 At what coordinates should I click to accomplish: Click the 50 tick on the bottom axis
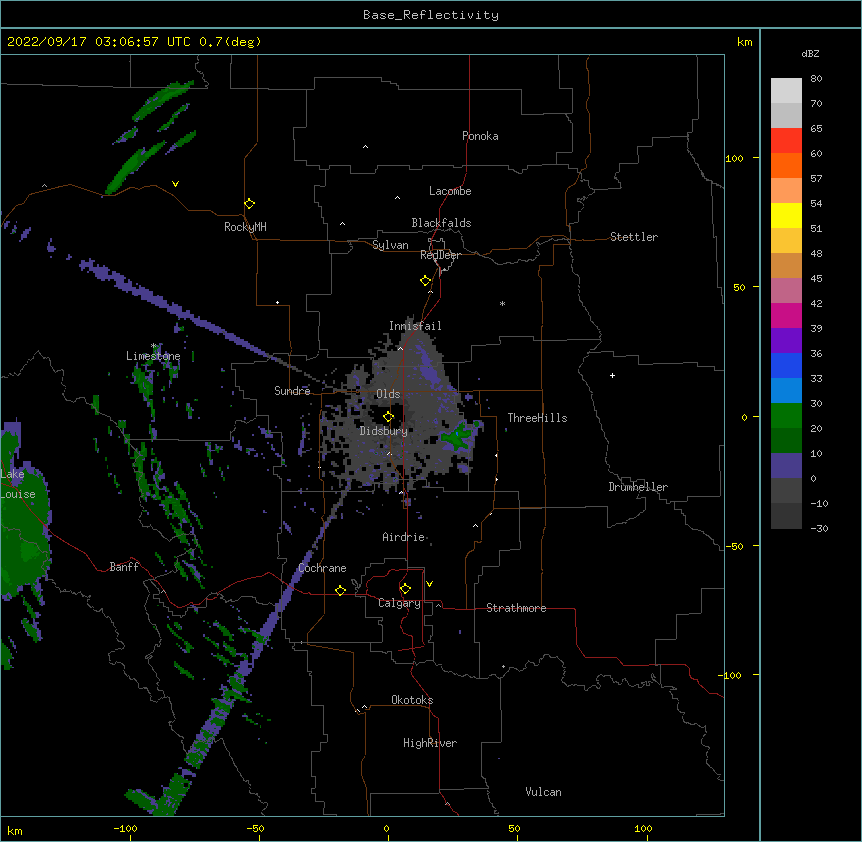[x=514, y=828]
